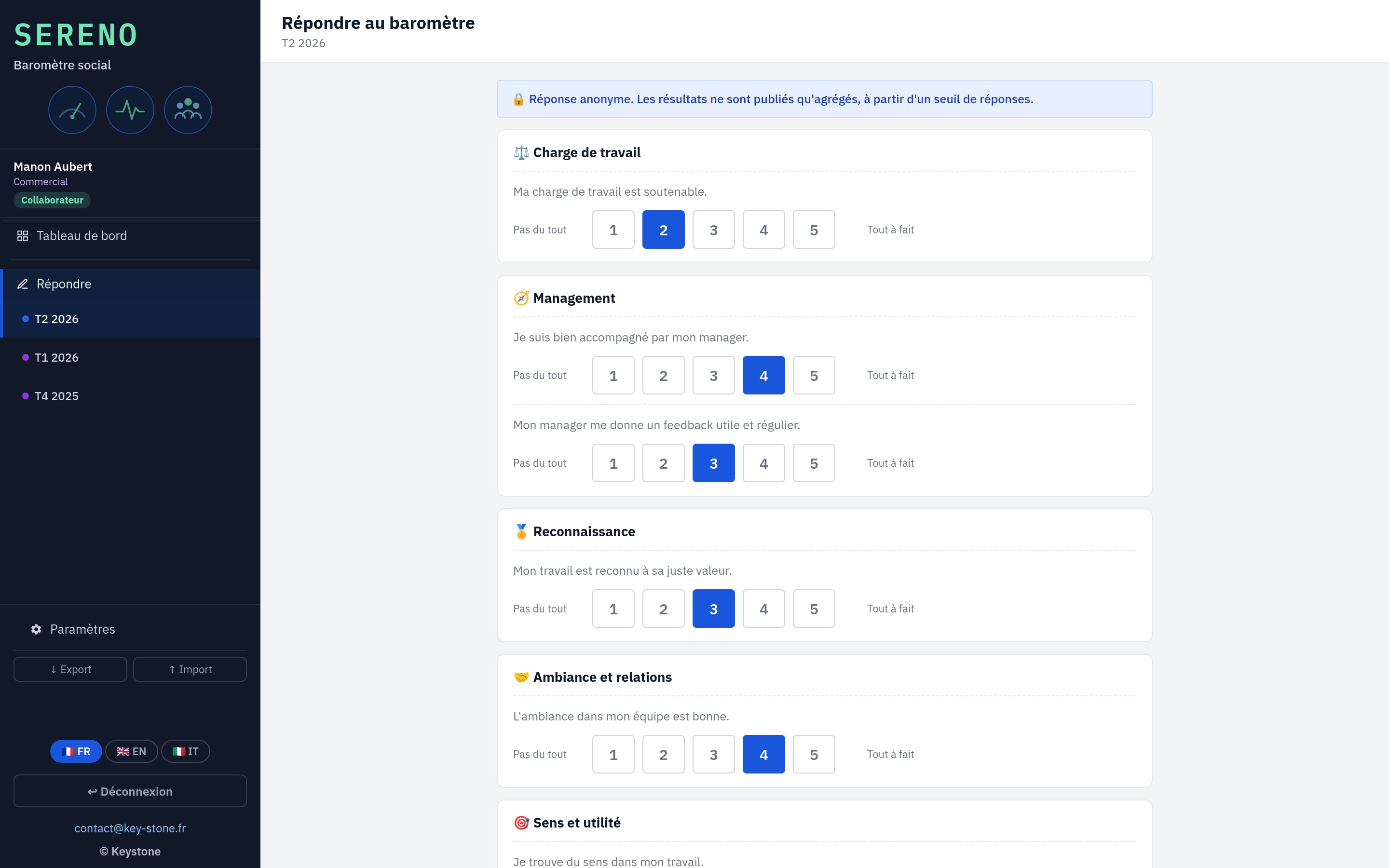1389x868 pixels.
Task: Open contact@key-stone.fr email link
Action: coord(130,828)
